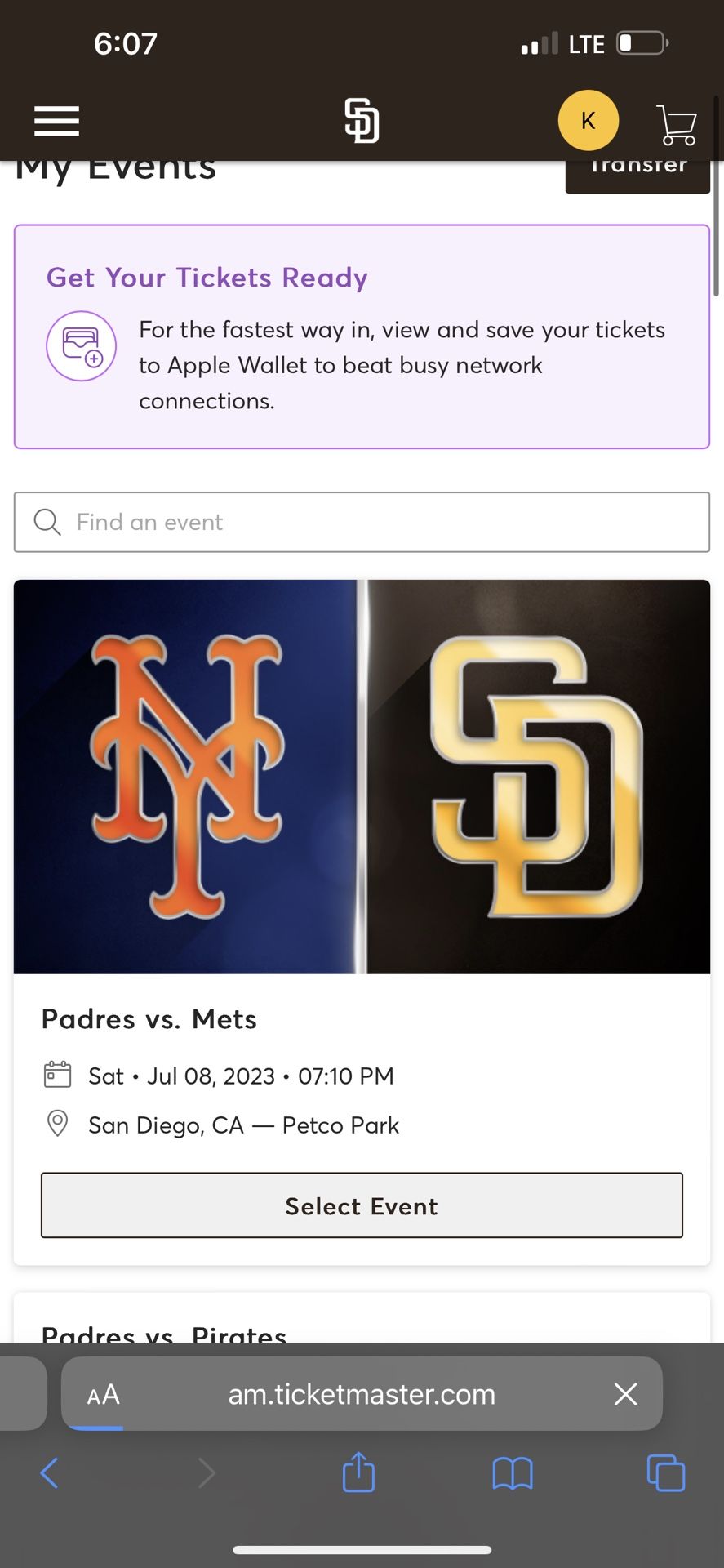
Task: Open the Padres vs. Mets title link
Action: (149, 1019)
